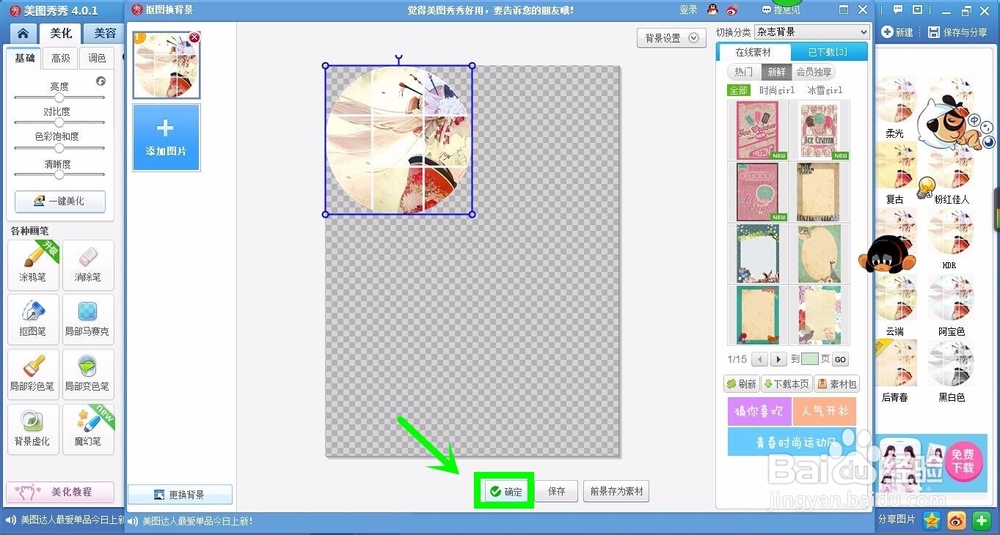Switch to the 美容 tab
This screenshot has width=1000, height=535.
[x=105, y=33]
